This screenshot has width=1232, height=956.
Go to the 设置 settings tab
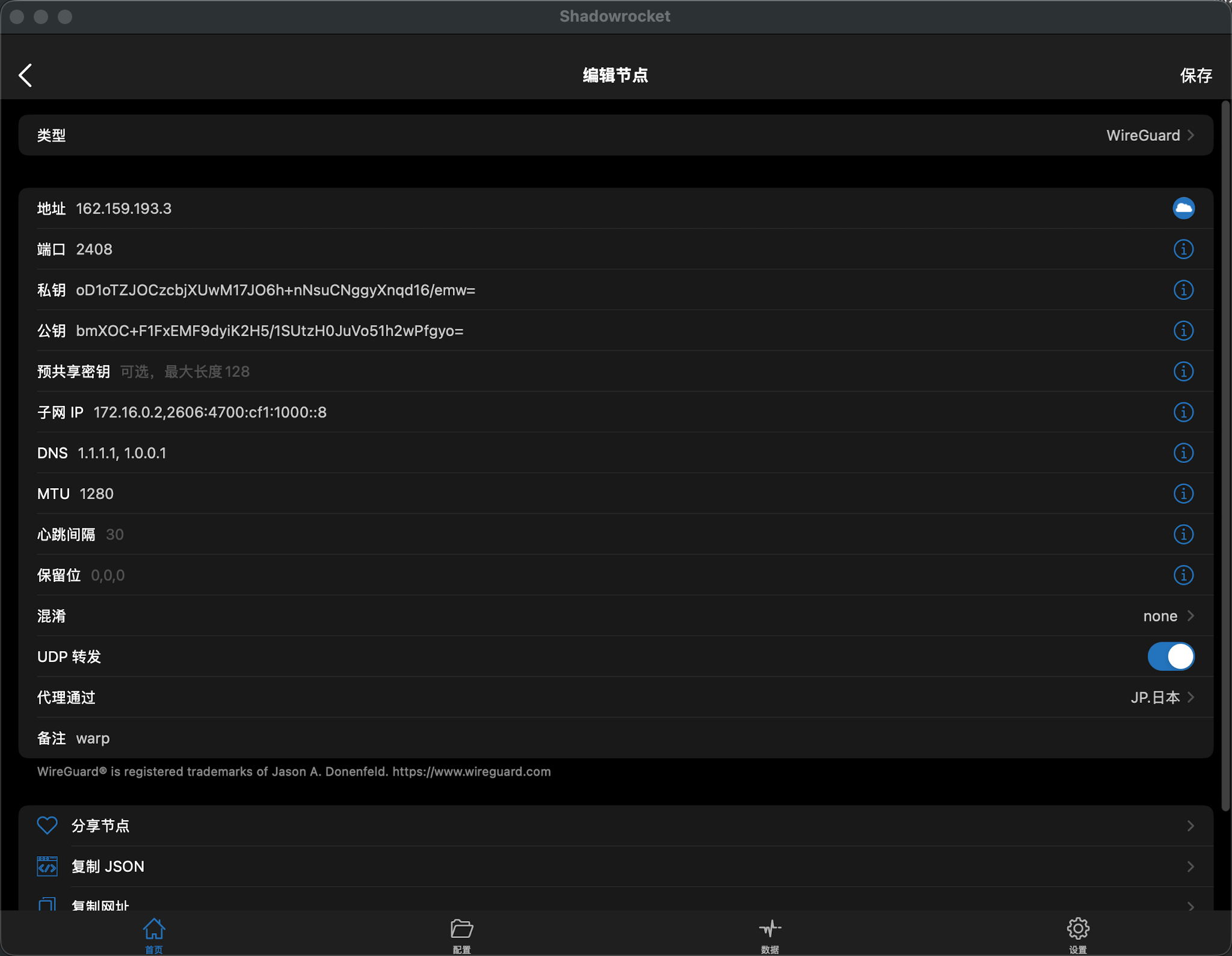pos(1077,934)
